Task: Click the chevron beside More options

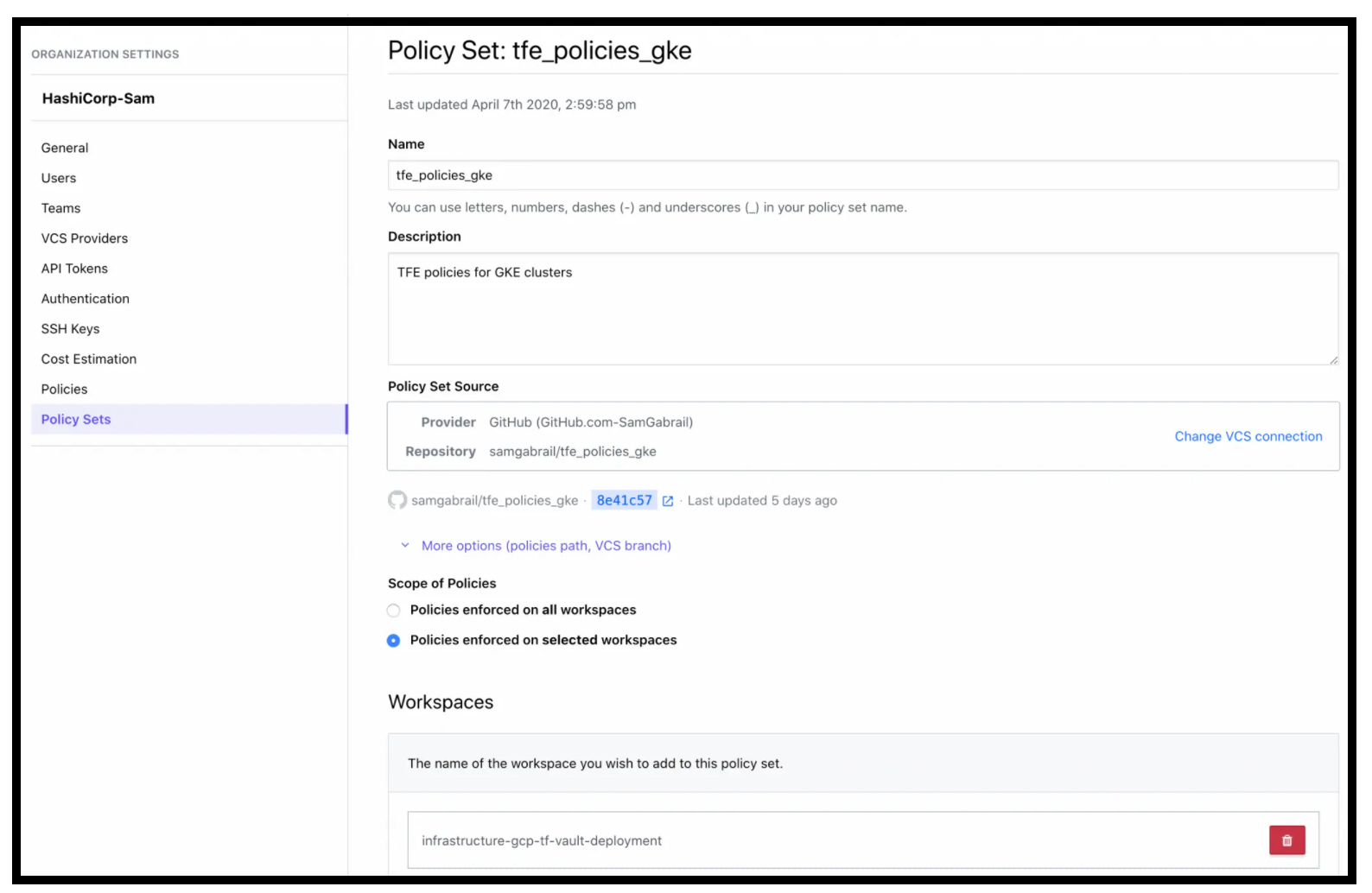Action: (403, 545)
